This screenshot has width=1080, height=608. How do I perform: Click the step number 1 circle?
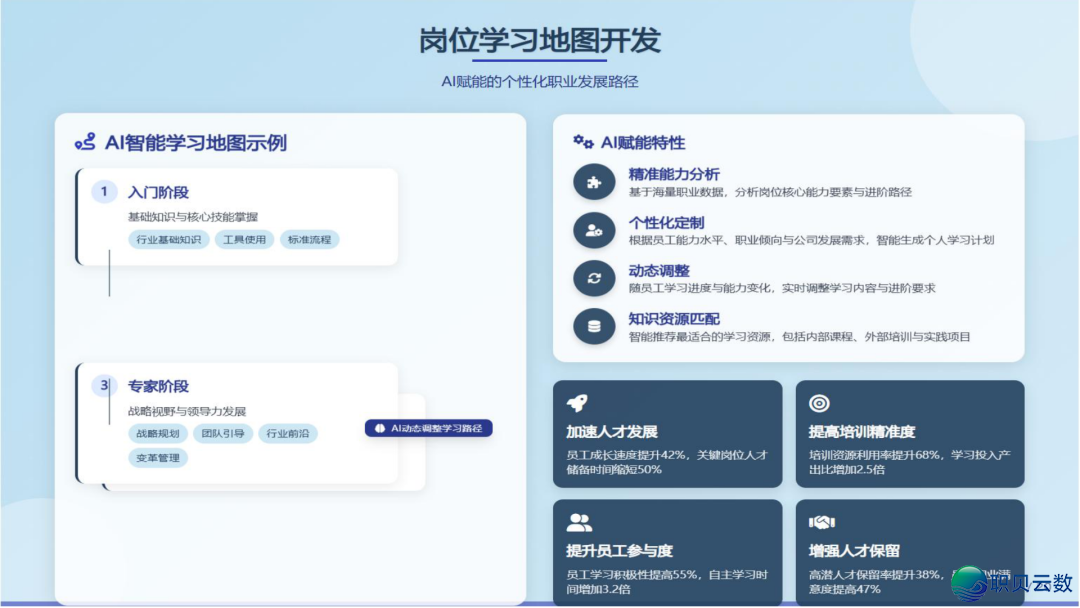pyautogui.click(x=104, y=191)
